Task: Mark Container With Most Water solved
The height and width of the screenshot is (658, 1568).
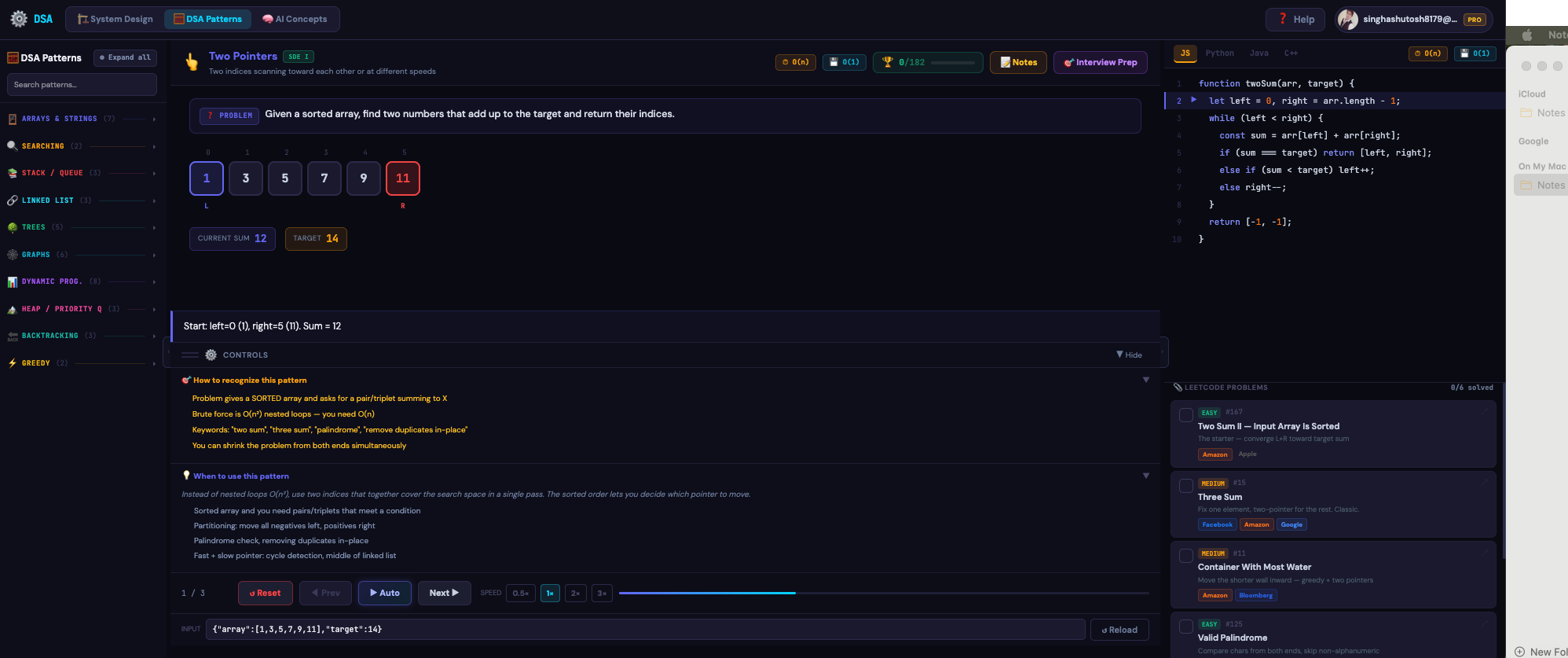Action: click(x=1186, y=556)
